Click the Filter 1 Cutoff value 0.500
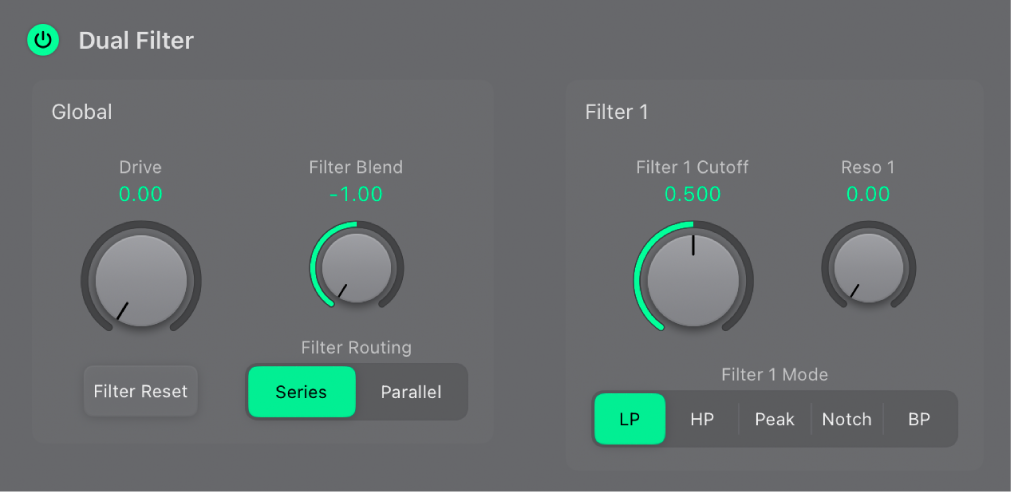Screen dimensions: 1014x492 click(x=692, y=194)
